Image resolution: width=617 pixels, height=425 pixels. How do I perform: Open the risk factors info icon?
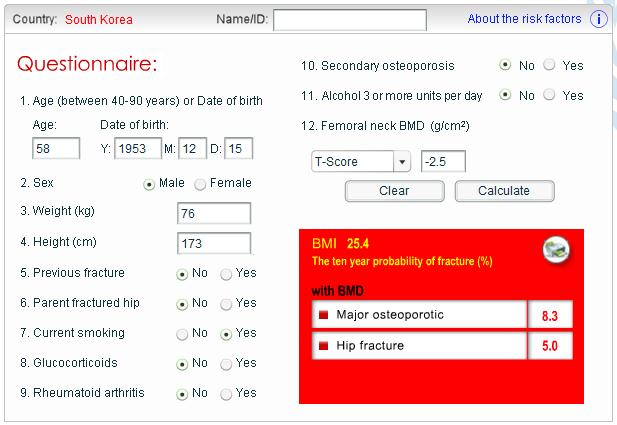tap(599, 19)
